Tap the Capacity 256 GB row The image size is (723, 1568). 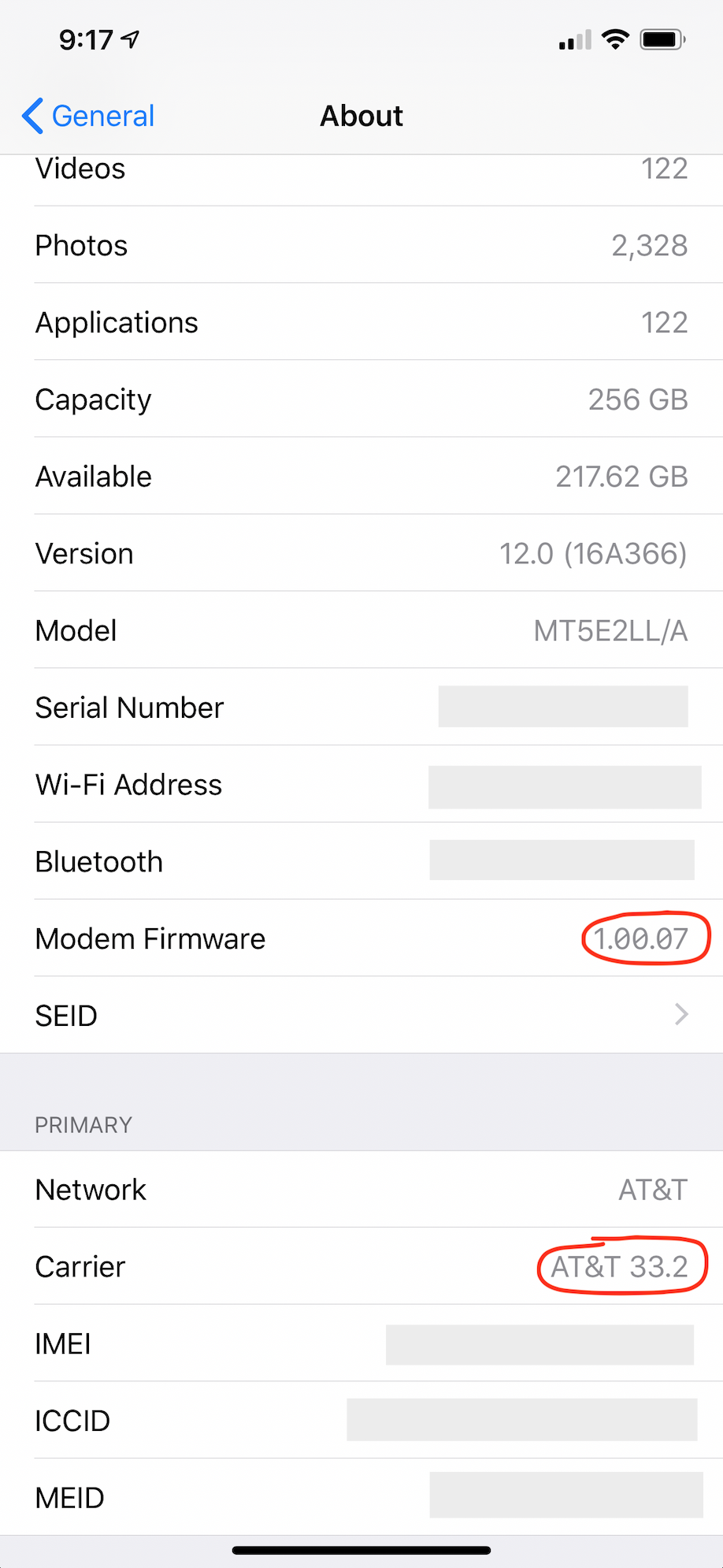(x=361, y=399)
